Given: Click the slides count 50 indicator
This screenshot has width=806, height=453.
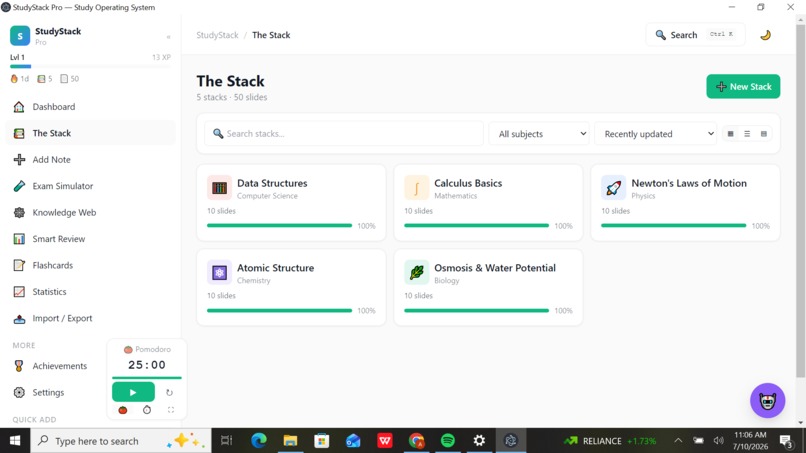Looking at the screenshot, I should 69,79.
